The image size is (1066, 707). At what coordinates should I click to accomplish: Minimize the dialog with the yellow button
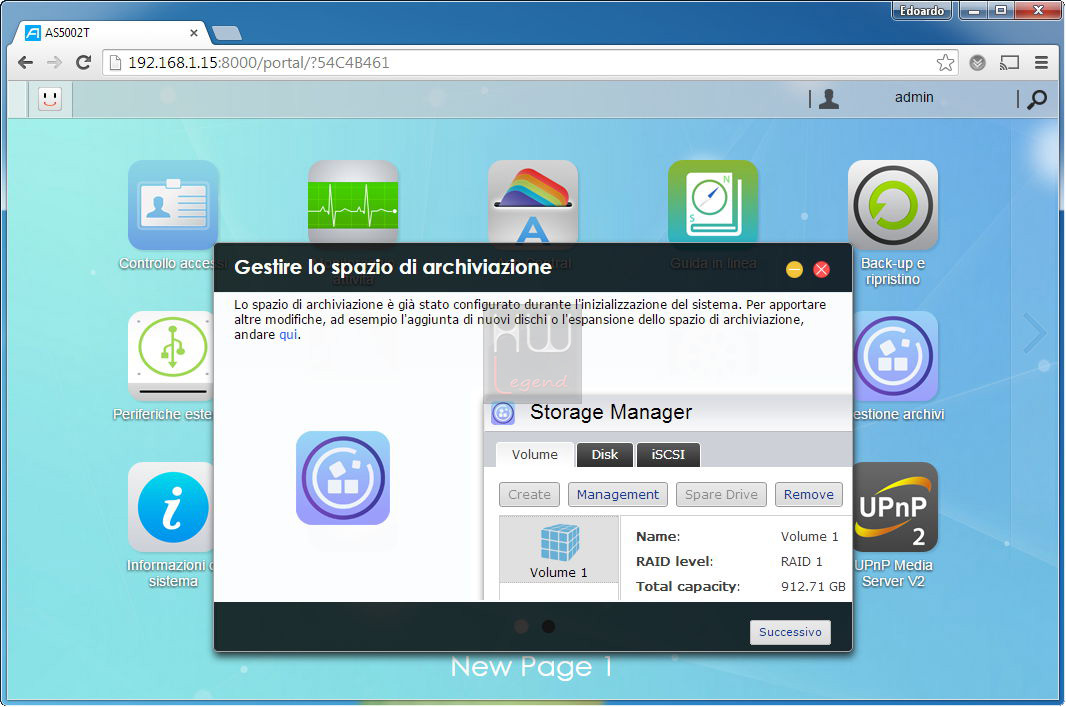pyautogui.click(x=794, y=270)
